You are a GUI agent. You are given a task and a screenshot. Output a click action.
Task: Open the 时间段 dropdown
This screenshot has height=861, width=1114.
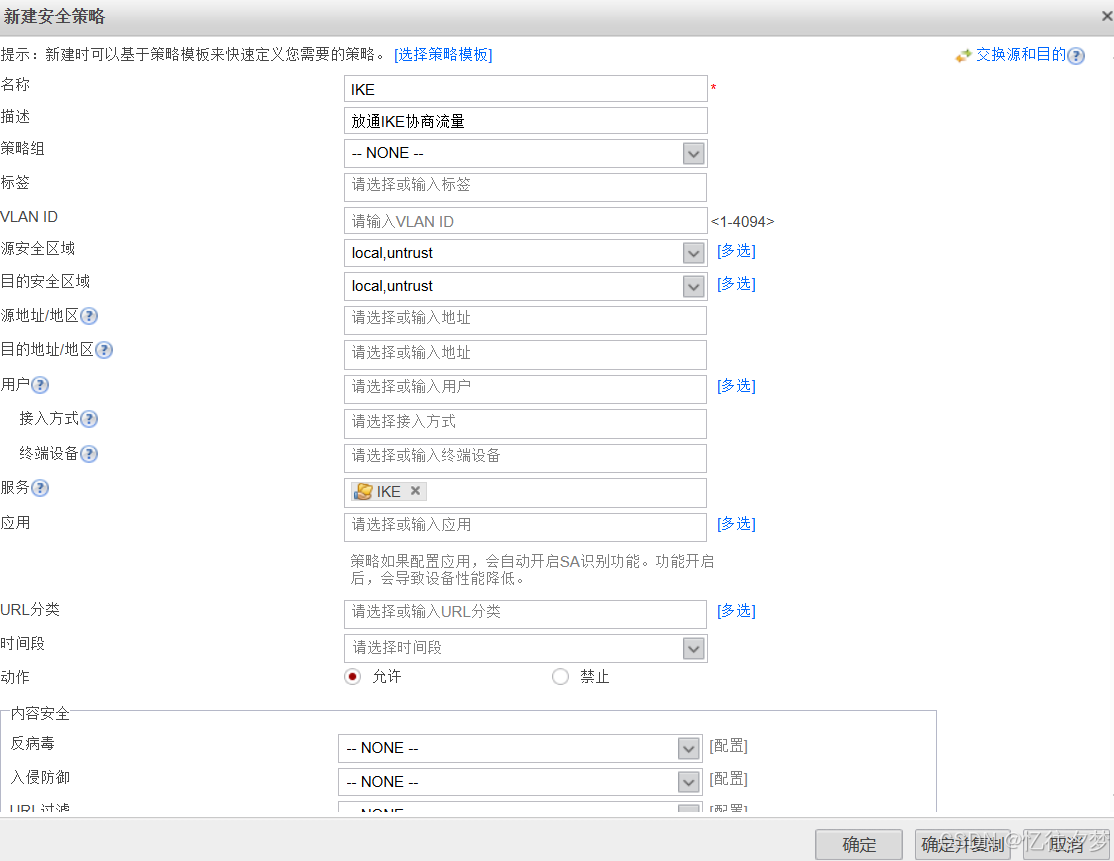point(693,648)
